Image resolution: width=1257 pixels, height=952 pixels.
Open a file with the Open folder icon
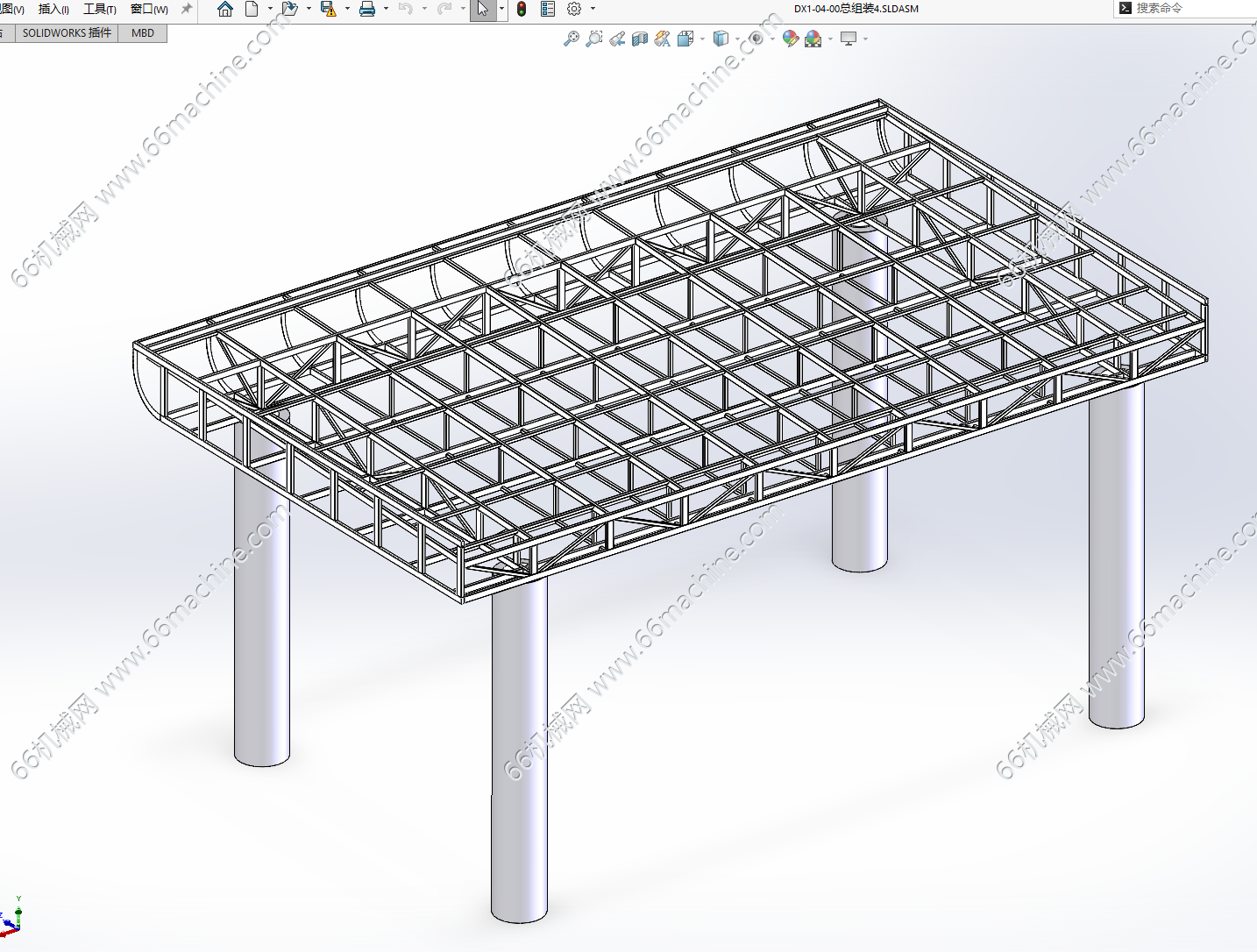click(289, 9)
